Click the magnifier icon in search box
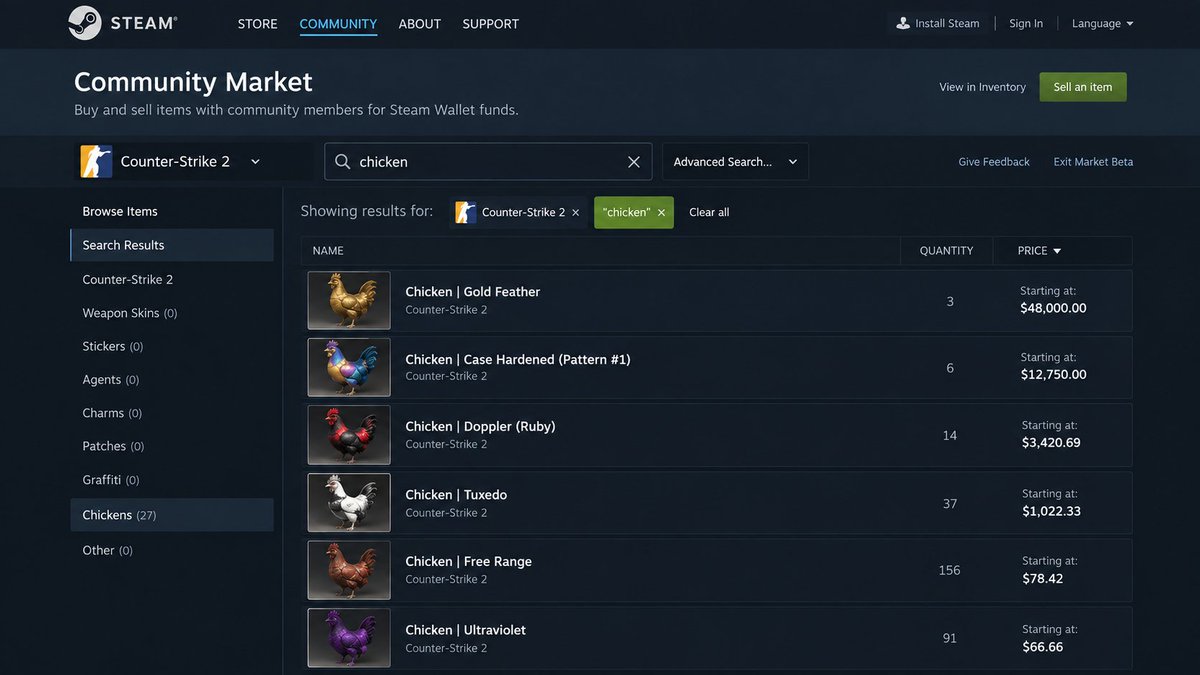The height and width of the screenshot is (675, 1200). point(343,162)
